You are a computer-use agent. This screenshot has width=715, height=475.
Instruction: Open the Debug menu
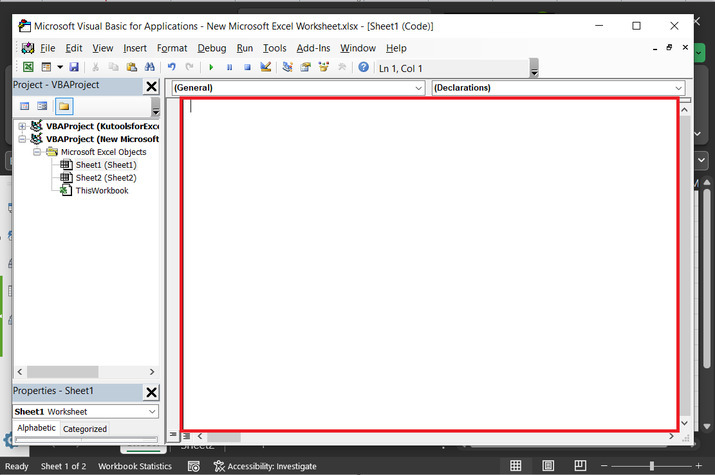pos(212,48)
